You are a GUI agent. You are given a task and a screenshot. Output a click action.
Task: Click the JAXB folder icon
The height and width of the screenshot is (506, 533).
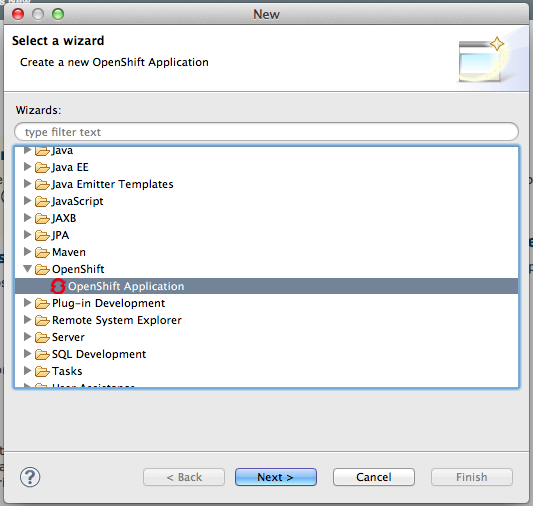(42, 218)
